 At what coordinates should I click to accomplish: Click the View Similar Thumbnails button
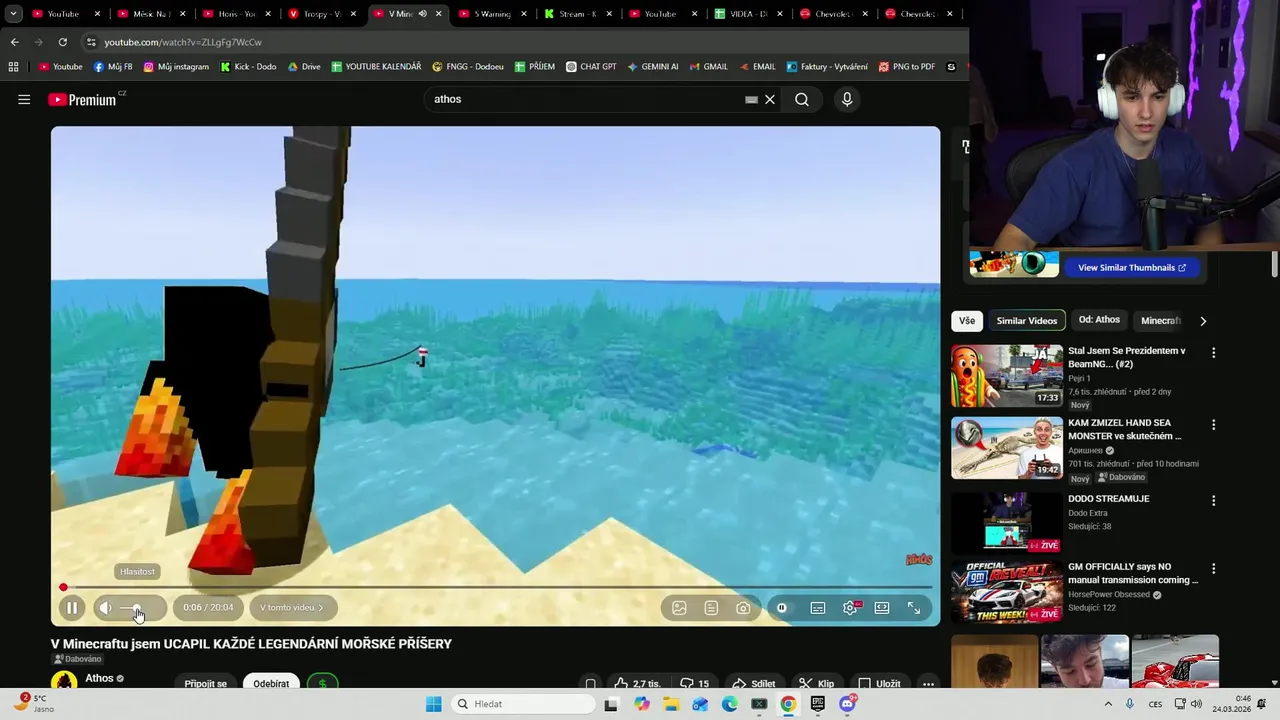tap(1132, 268)
